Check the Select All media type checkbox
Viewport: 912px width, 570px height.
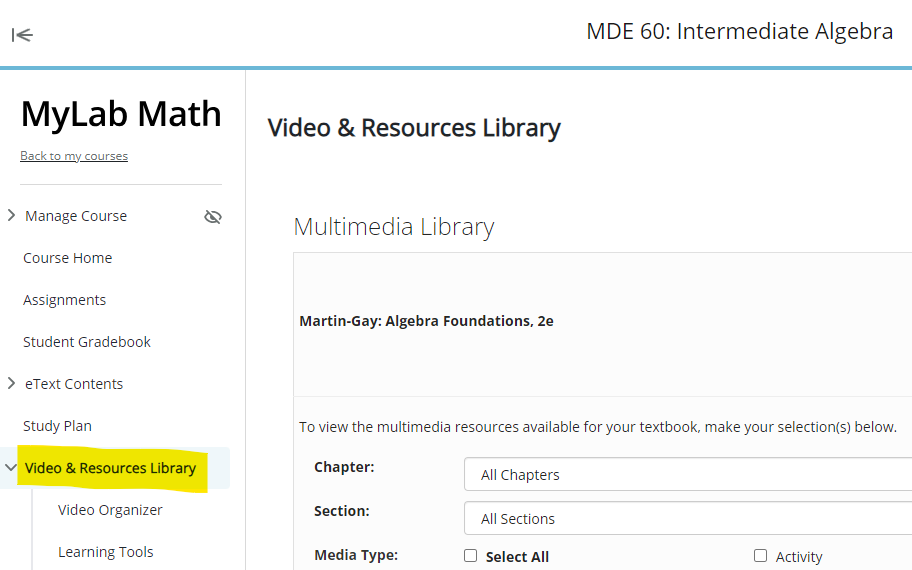471,555
